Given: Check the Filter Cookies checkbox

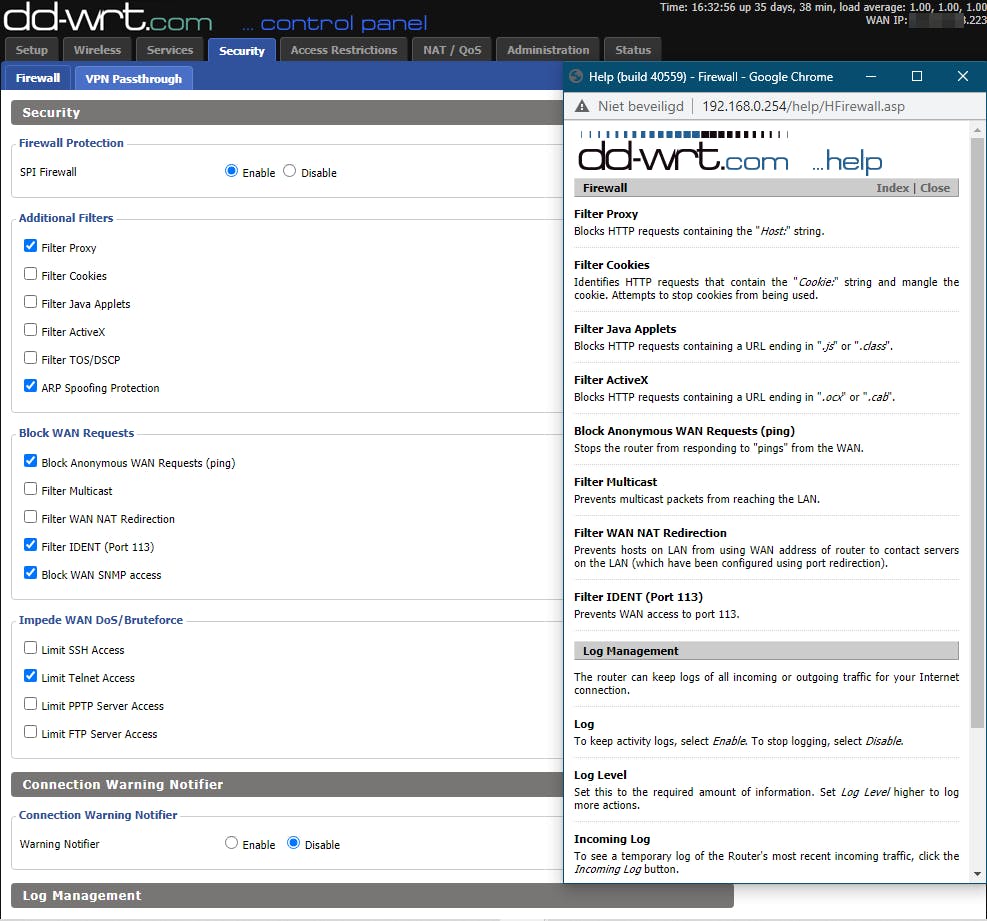Looking at the screenshot, I should pyautogui.click(x=30, y=274).
